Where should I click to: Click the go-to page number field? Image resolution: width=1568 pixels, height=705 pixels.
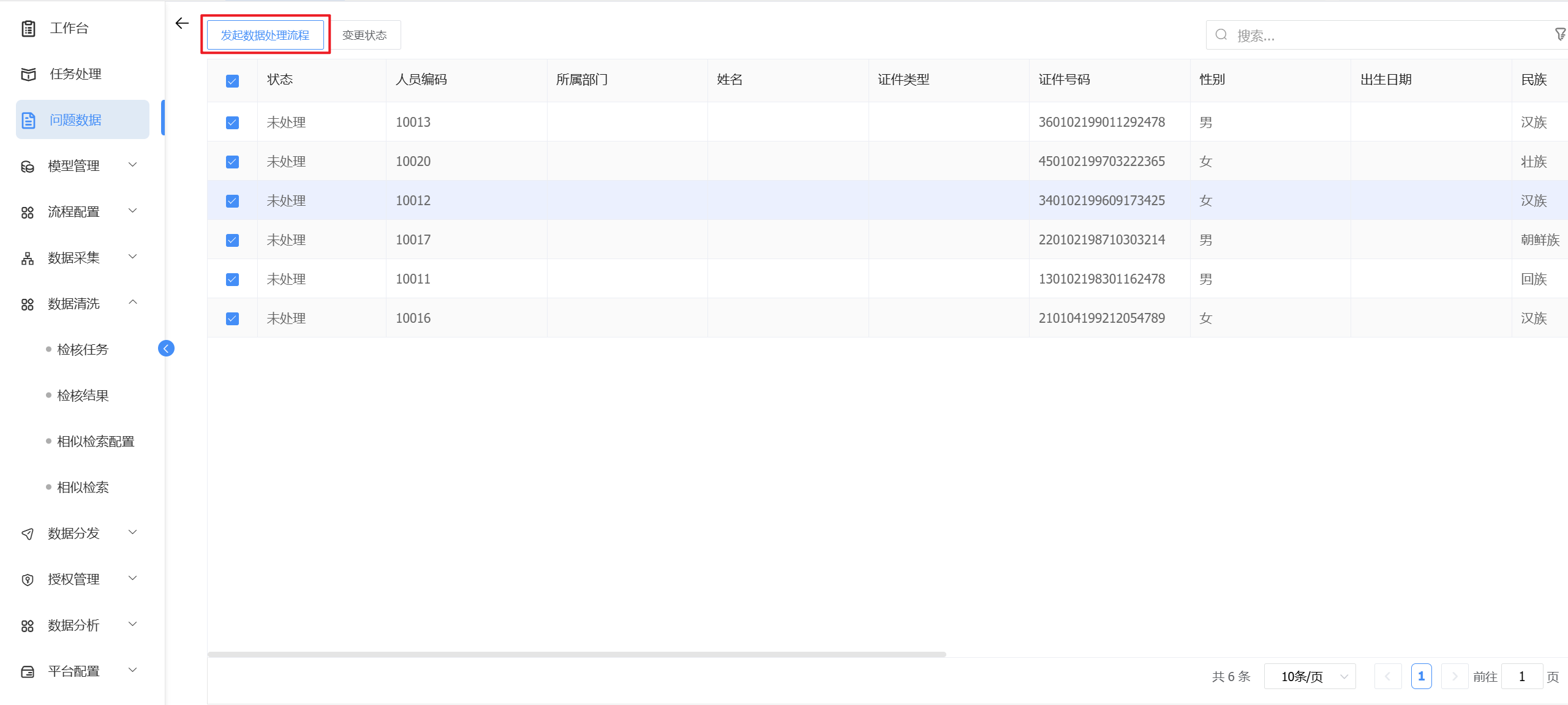coord(1521,677)
